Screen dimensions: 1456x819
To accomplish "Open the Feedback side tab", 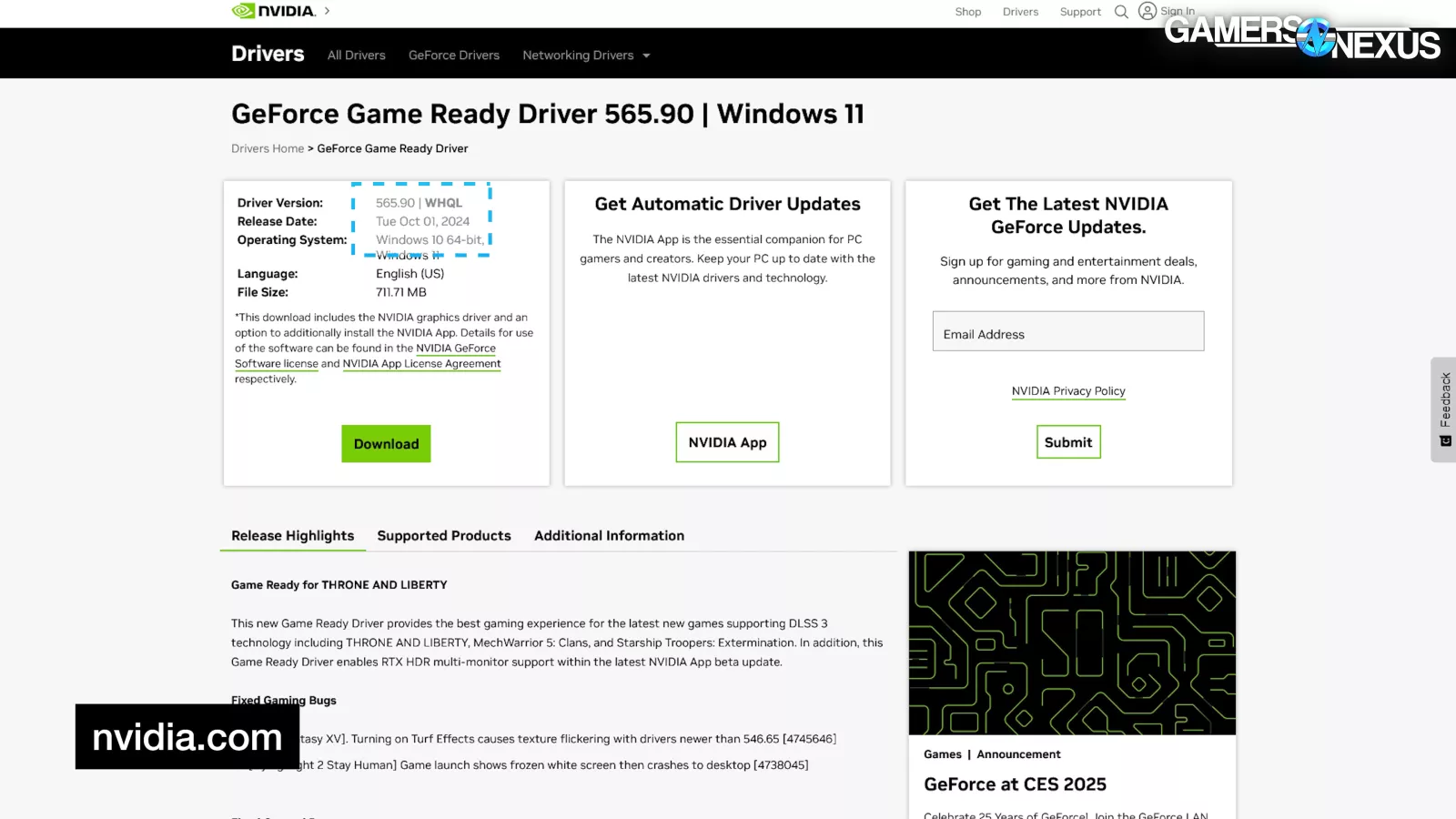I will [x=1444, y=409].
